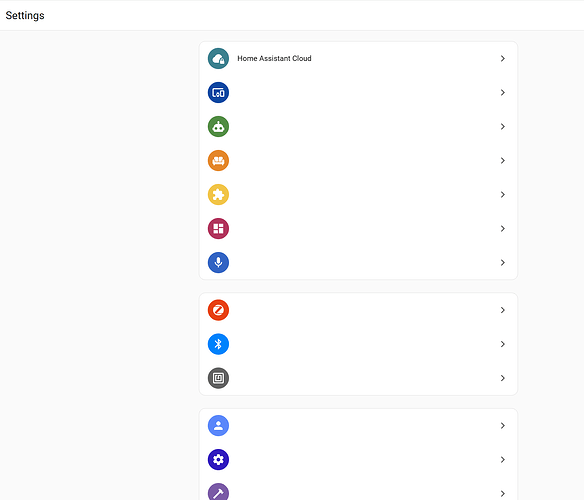Screen dimensions: 584x500
Task: Select the blue microphone voice assistants icon
Action: 218,263
